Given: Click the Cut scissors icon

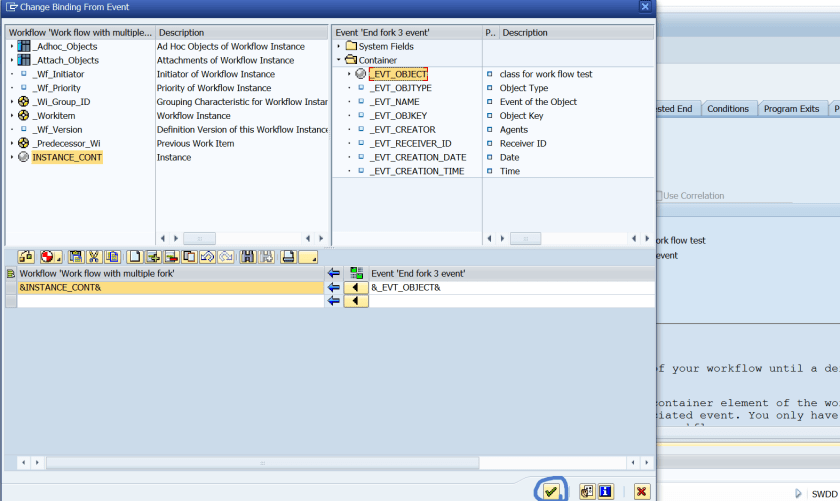Looking at the screenshot, I should click(x=94, y=257).
